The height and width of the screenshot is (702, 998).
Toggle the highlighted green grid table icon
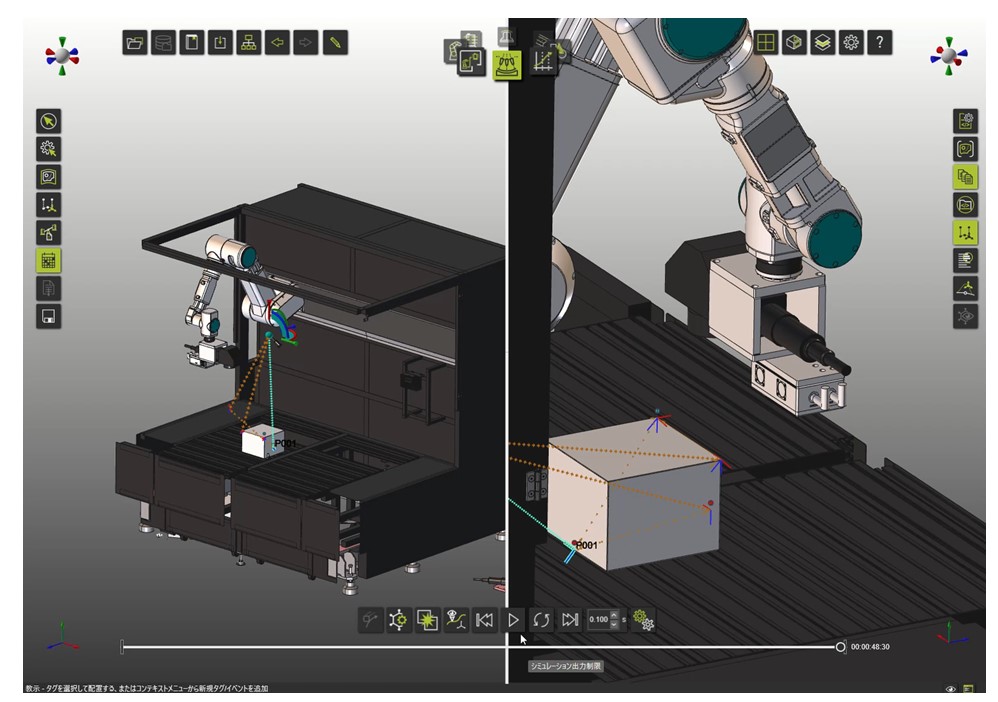coord(48,261)
